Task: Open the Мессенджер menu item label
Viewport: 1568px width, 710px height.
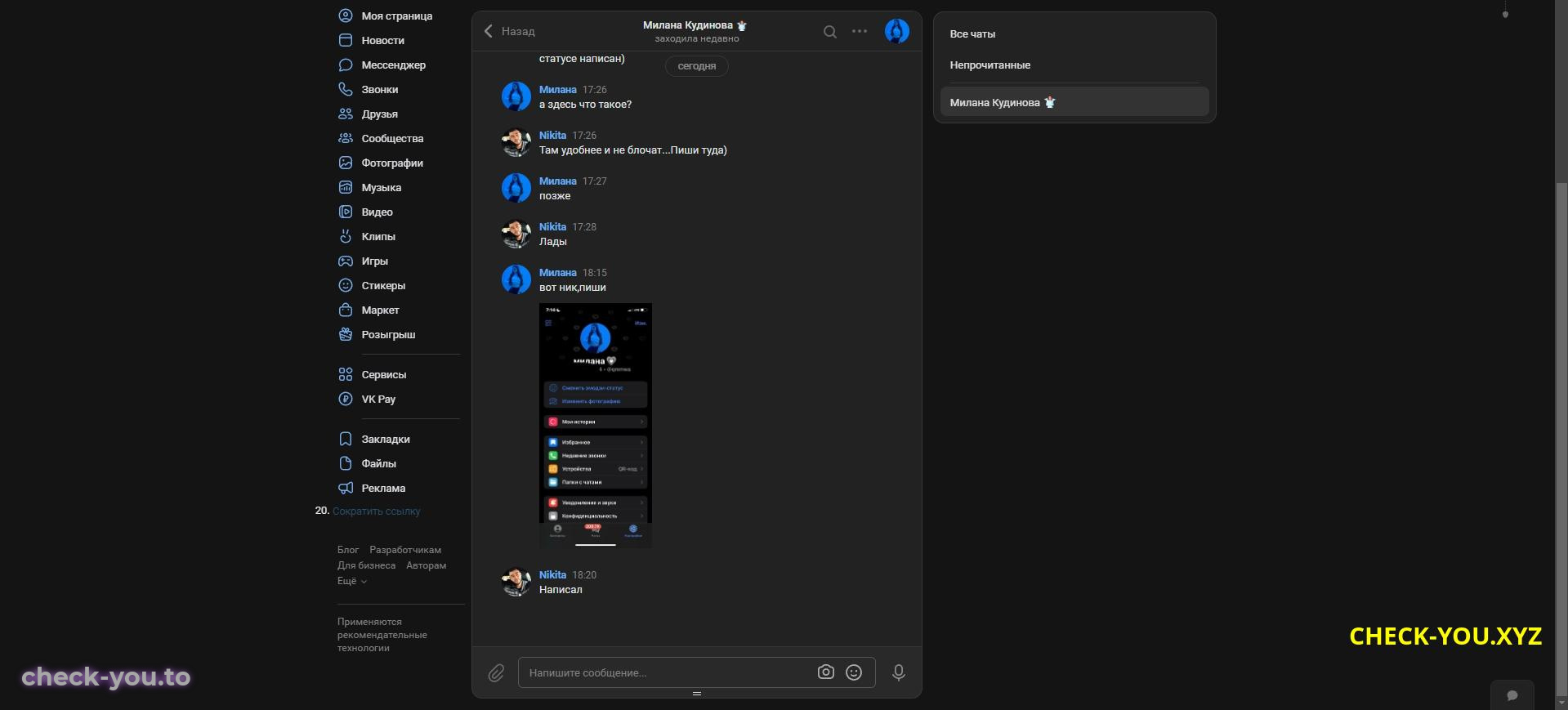Action: point(393,65)
